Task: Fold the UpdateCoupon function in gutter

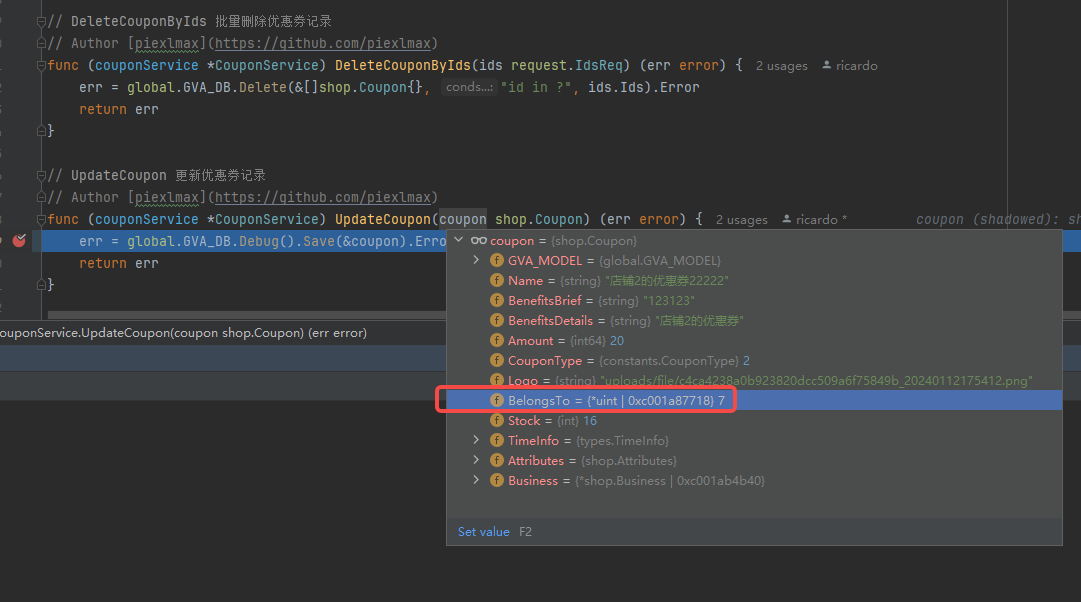Action: click(x=41, y=219)
